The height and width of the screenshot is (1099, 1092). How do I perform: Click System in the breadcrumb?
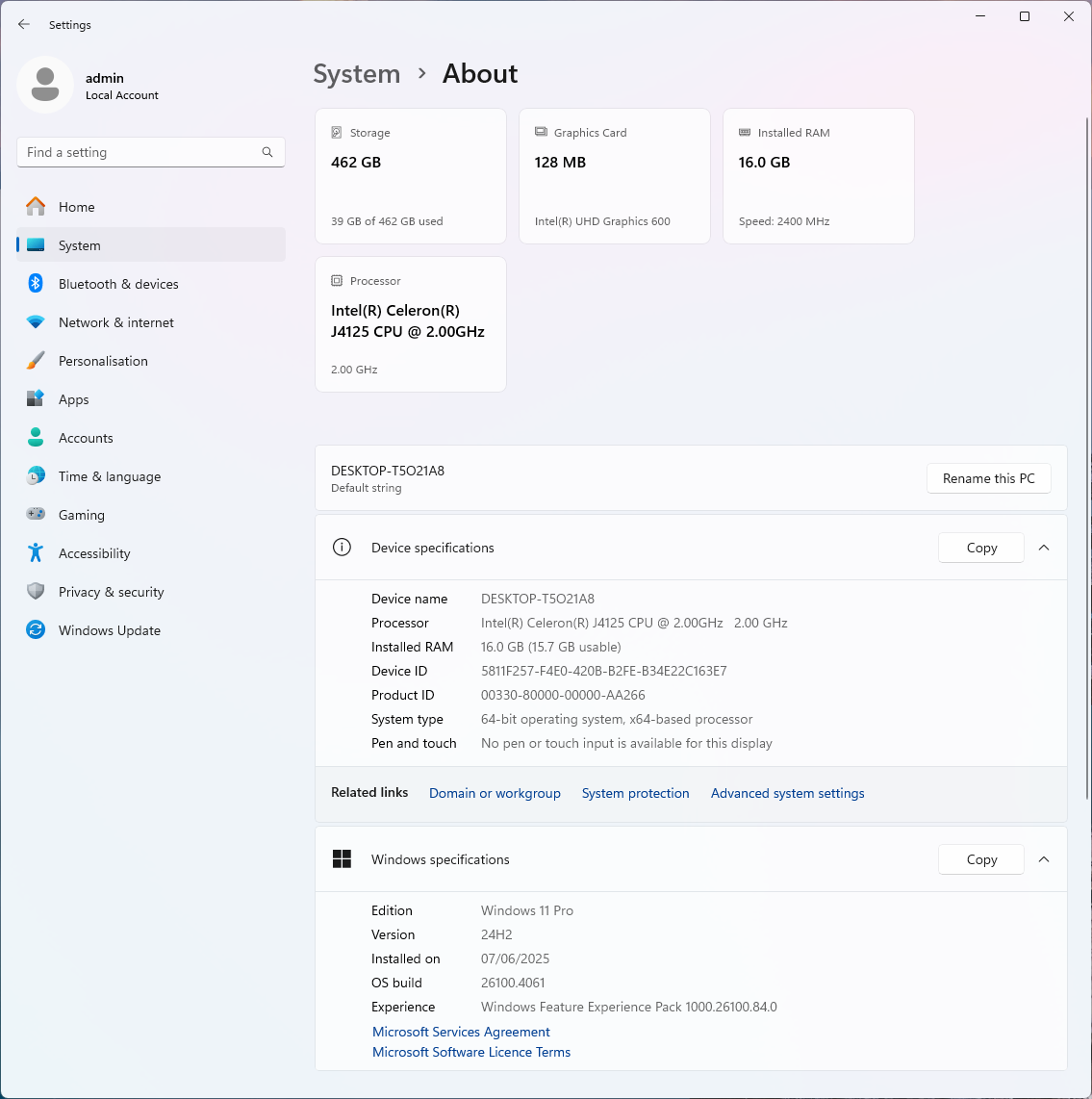click(356, 73)
